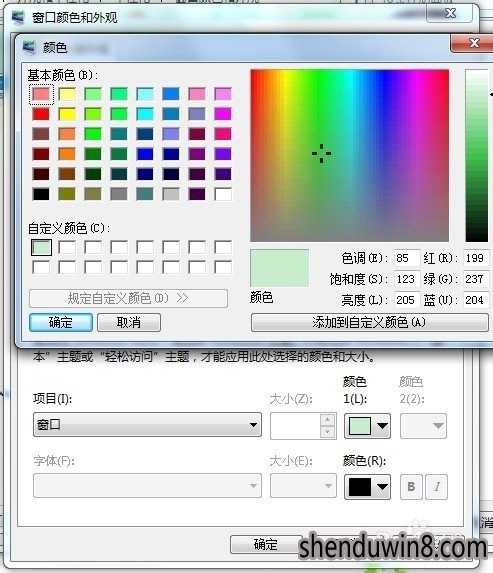Increase item size with the up stepper
This screenshot has width=493, height=573.
[x=328, y=420]
